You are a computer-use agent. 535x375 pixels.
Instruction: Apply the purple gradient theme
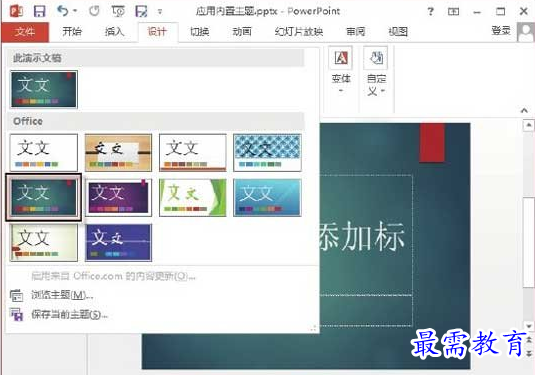click(118, 198)
